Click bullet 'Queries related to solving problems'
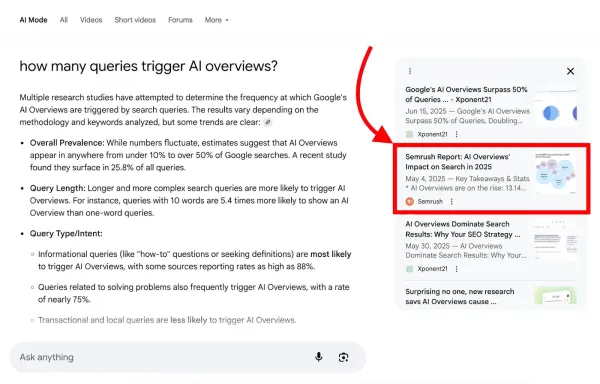600x384 pixels. [x=194, y=293]
